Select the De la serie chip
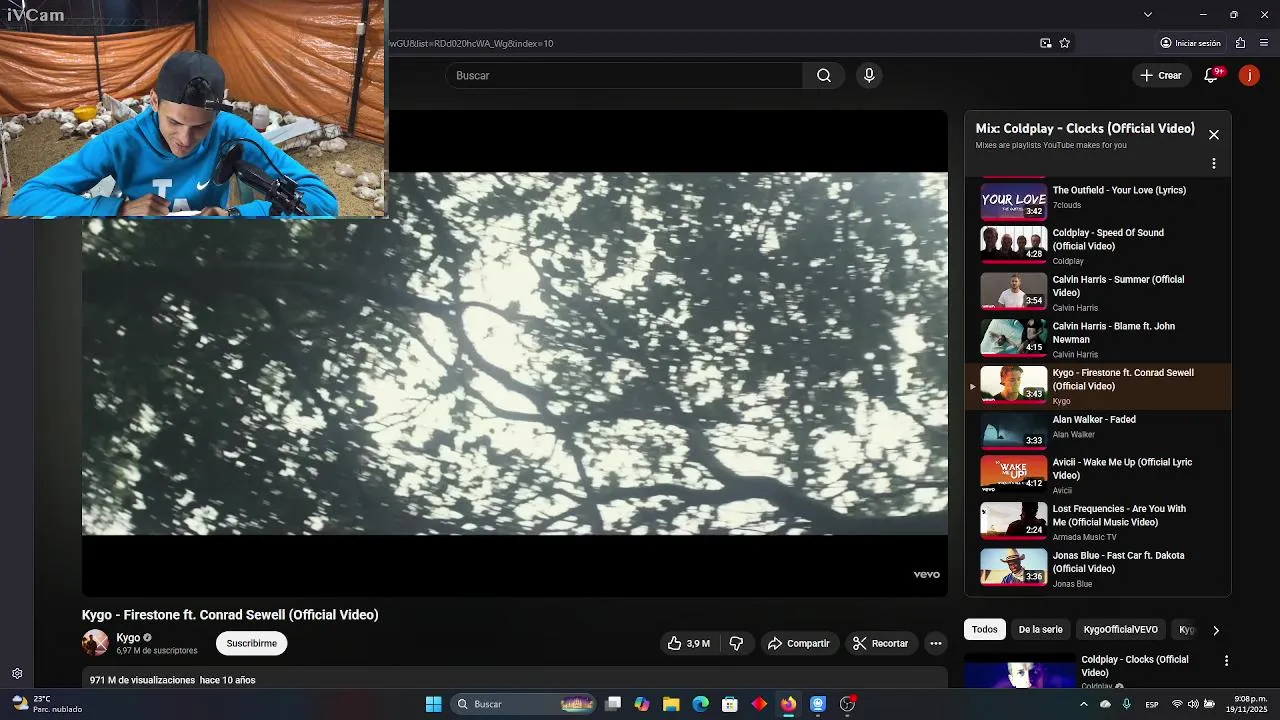This screenshot has width=1280, height=720. pos(1040,630)
